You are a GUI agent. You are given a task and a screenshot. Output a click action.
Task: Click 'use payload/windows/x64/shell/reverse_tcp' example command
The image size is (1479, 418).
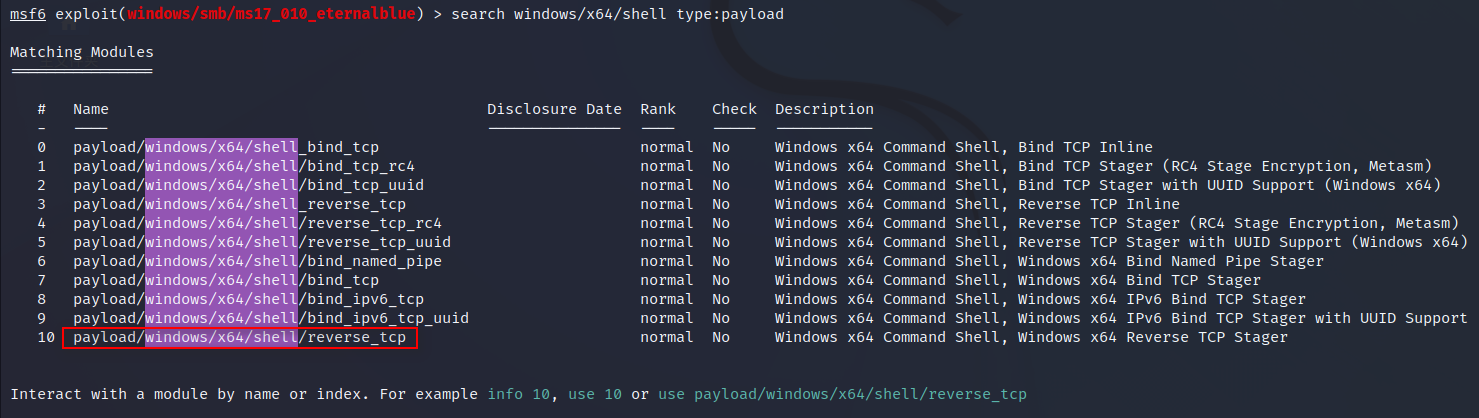point(842,395)
